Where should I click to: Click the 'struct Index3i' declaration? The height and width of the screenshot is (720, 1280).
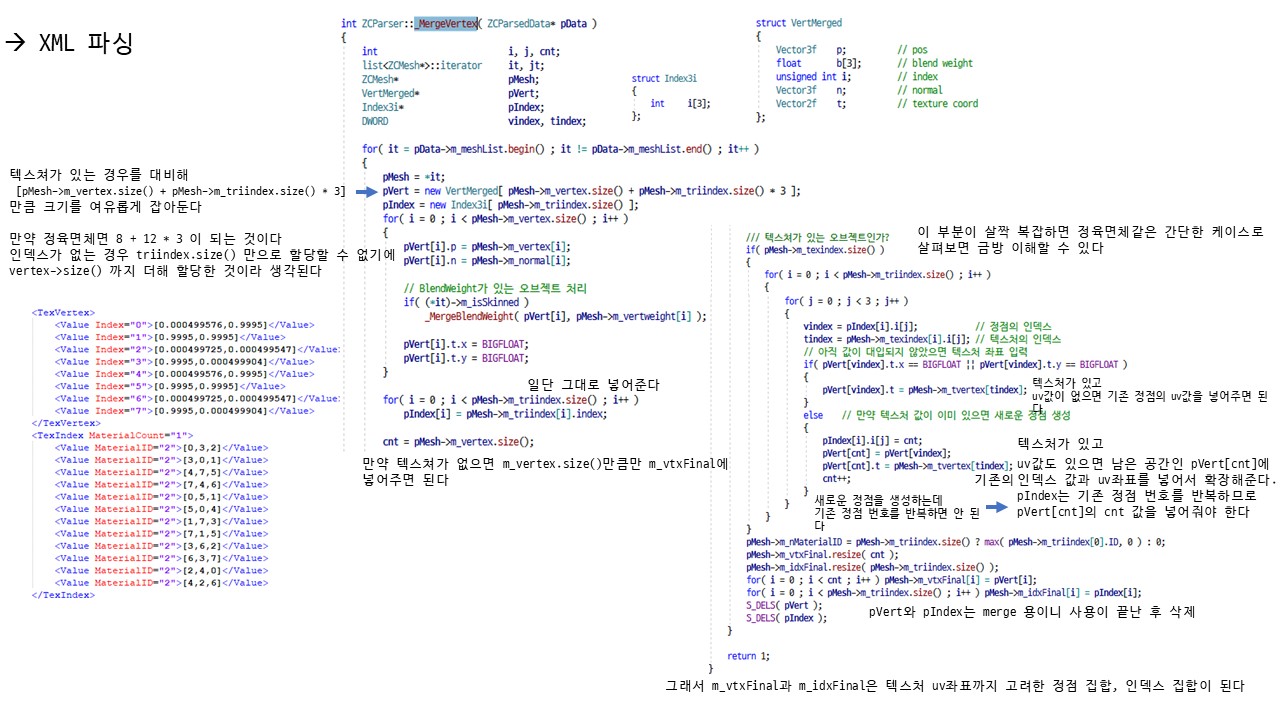[x=664, y=77]
